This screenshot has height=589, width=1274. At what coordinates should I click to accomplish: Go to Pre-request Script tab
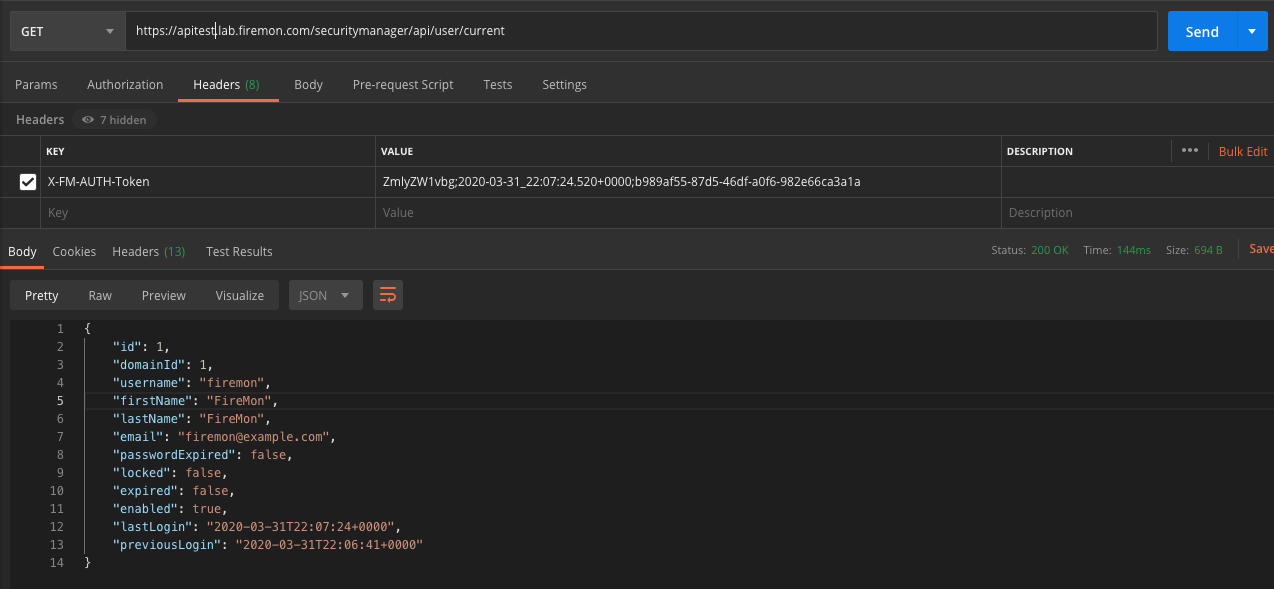pyautogui.click(x=403, y=85)
